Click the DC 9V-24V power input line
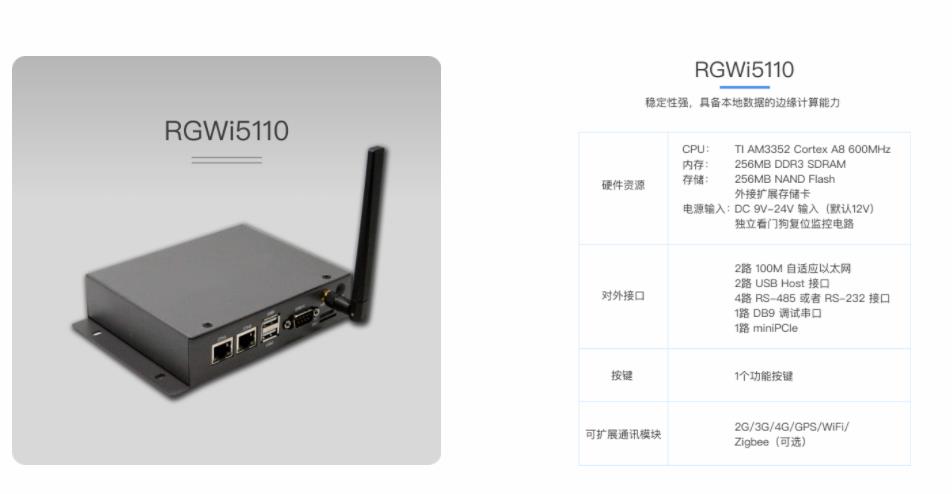 [804, 209]
